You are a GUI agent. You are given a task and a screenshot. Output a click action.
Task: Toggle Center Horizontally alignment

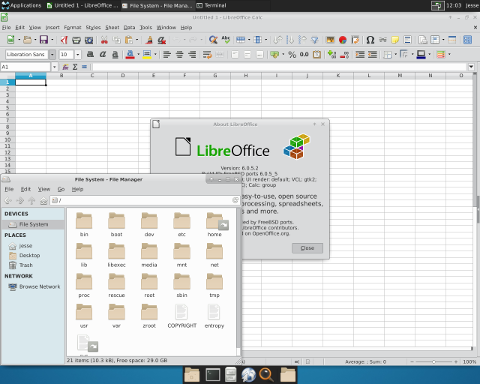[x=179, y=54]
